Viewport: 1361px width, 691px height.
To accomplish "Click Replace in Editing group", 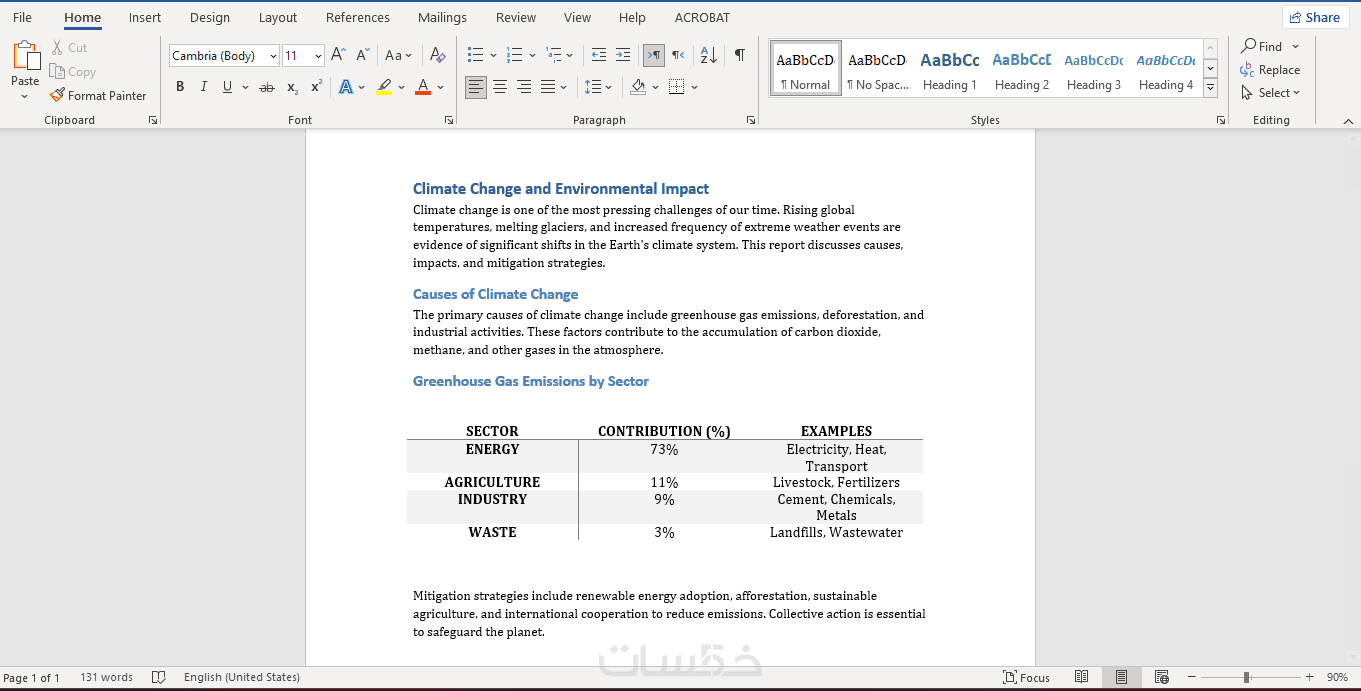I will [1270, 70].
